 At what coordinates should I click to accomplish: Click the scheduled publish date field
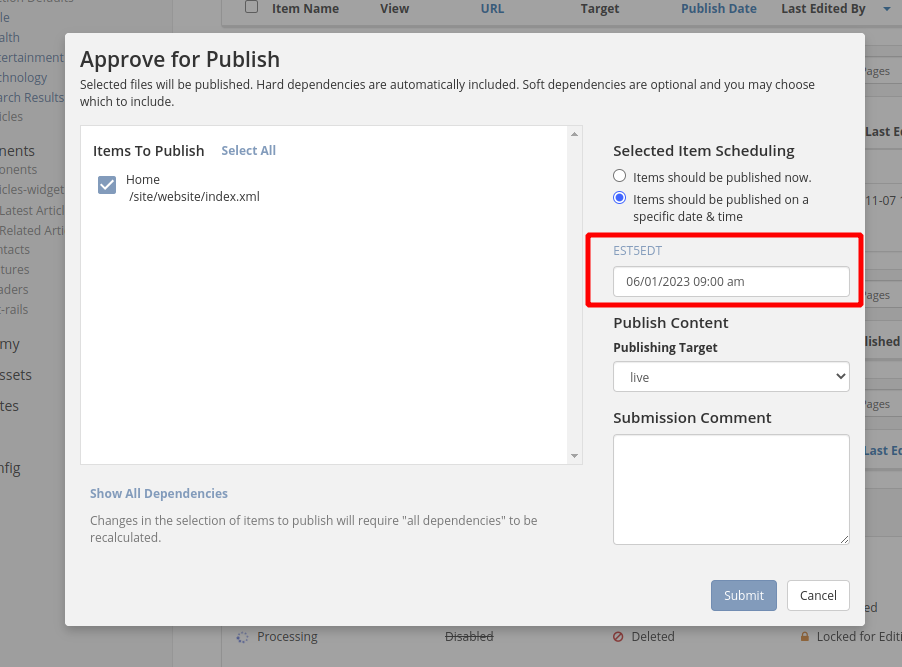(733, 281)
